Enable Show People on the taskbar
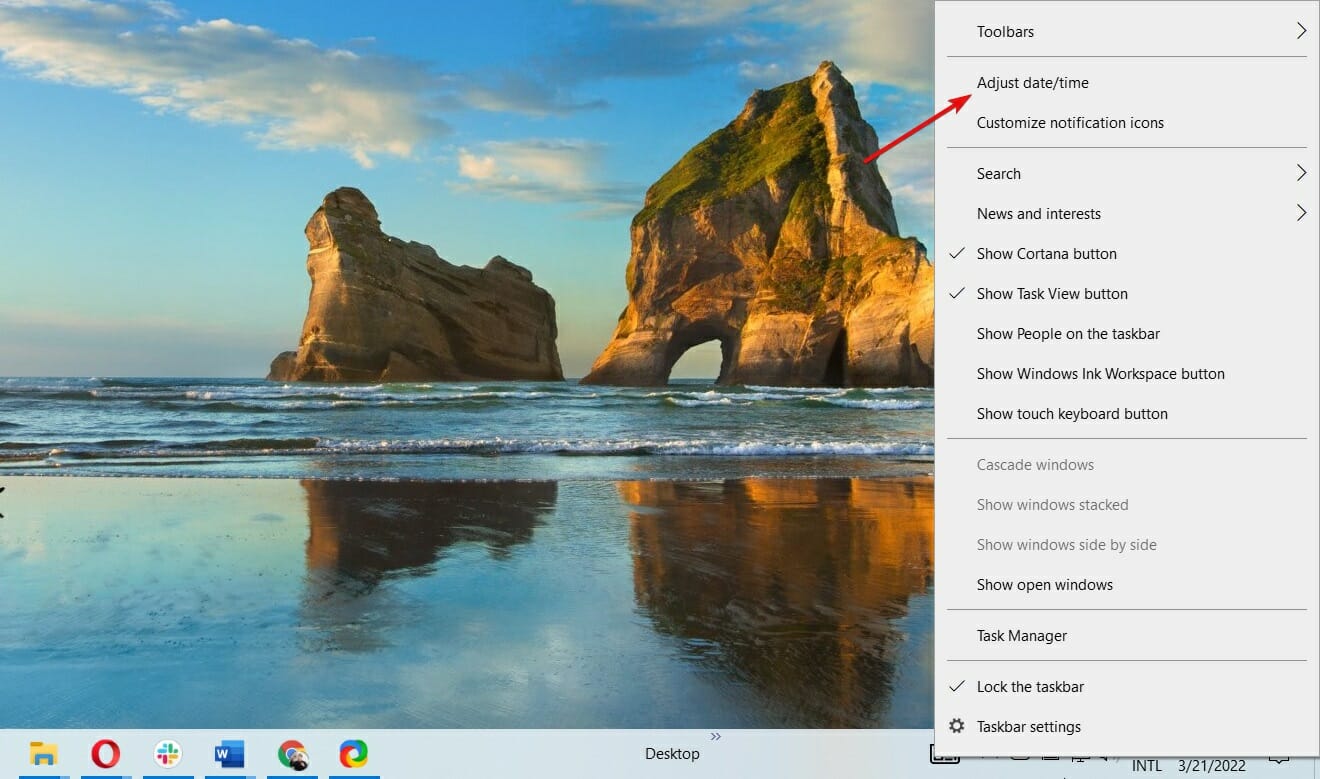 point(1127,334)
